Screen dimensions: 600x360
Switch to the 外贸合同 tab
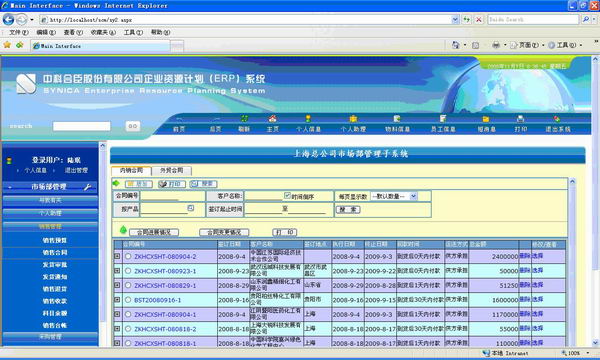(171, 171)
